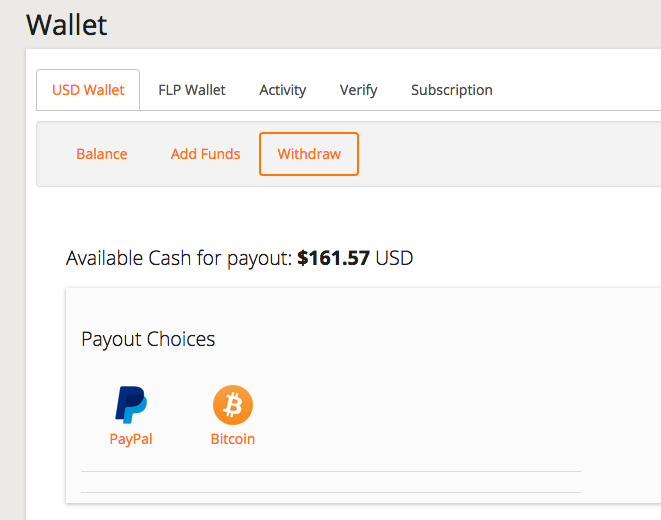Switch to the Subscription tab
The height and width of the screenshot is (520, 661).
pyautogui.click(x=452, y=90)
